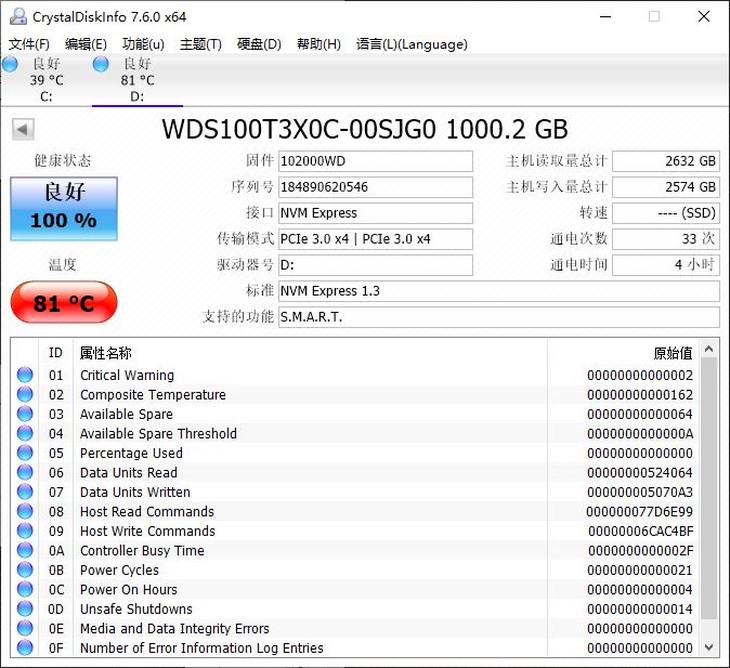Click the transfer mode field PCIe 3.0 x4
Screen dimensions: 730x668
click(375, 239)
